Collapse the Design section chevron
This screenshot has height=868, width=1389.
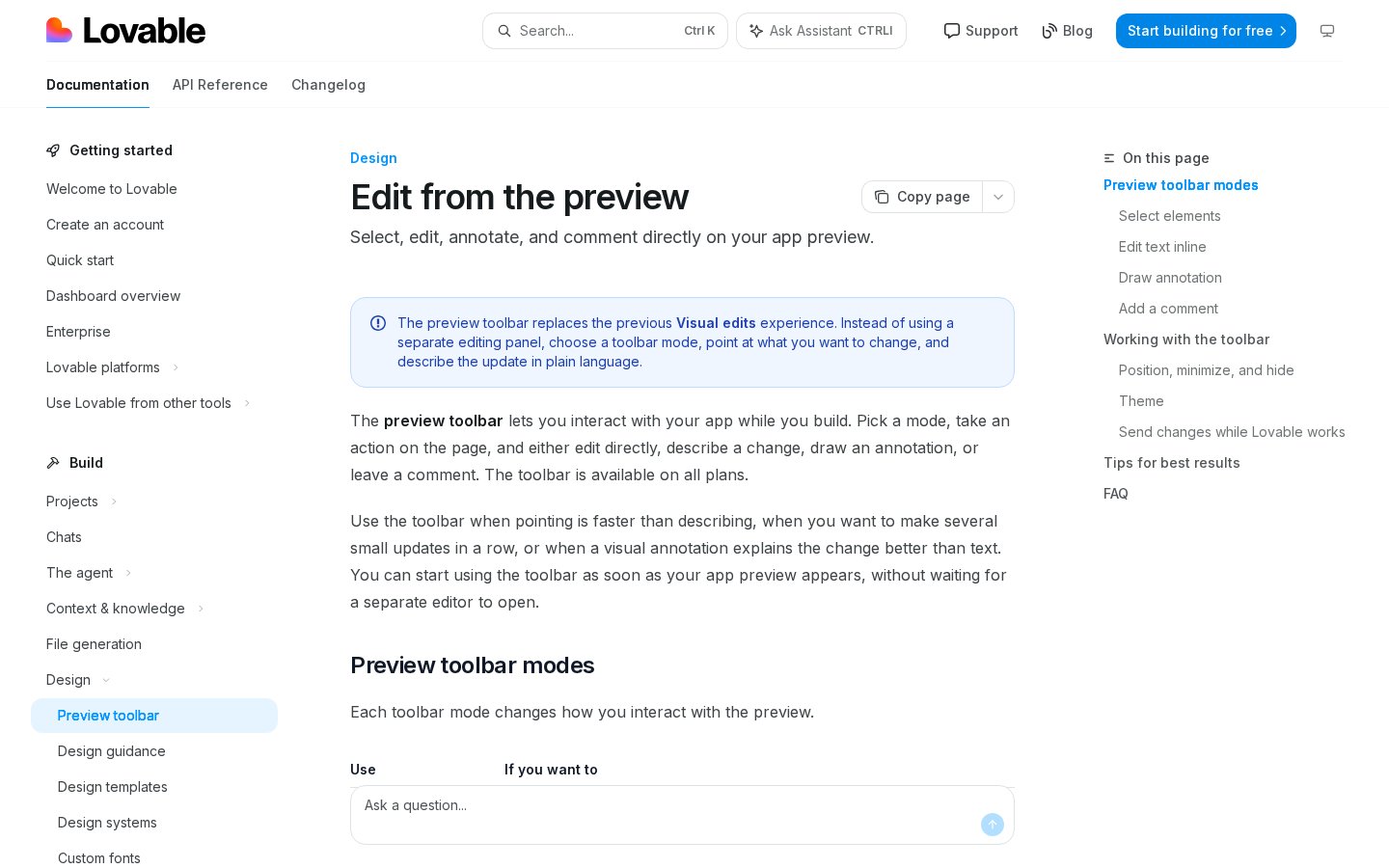106,680
